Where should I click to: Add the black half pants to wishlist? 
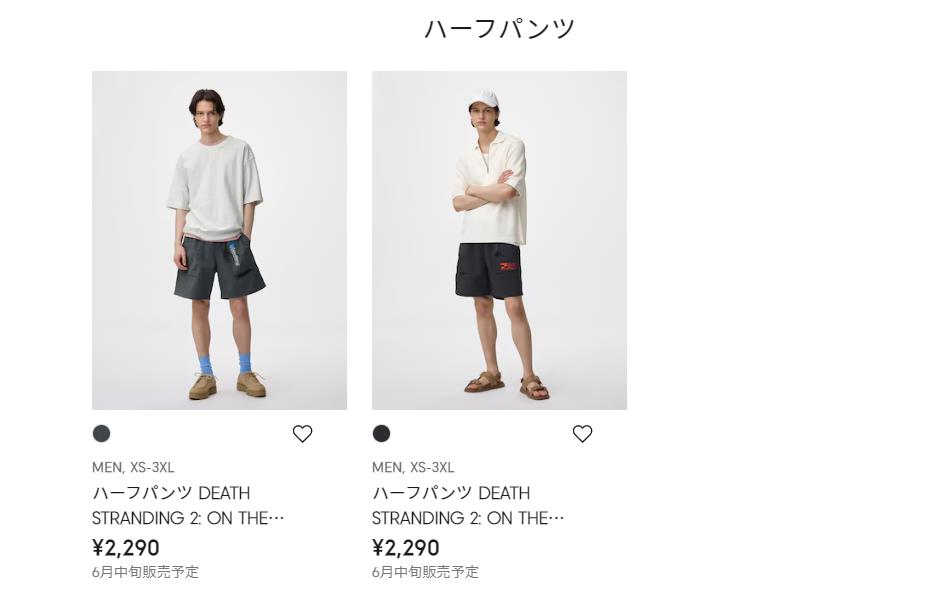tap(582, 433)
